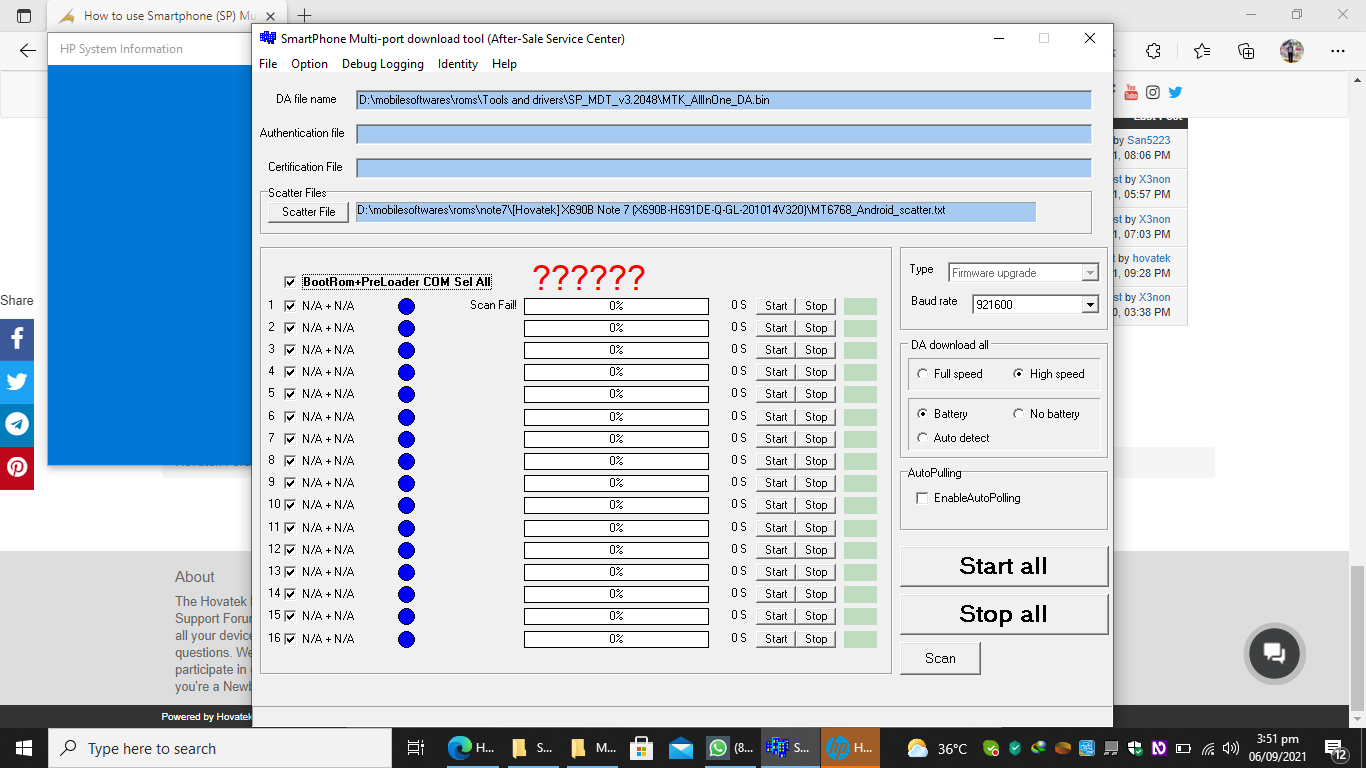Click Stop for port 8

coord(816,461)
